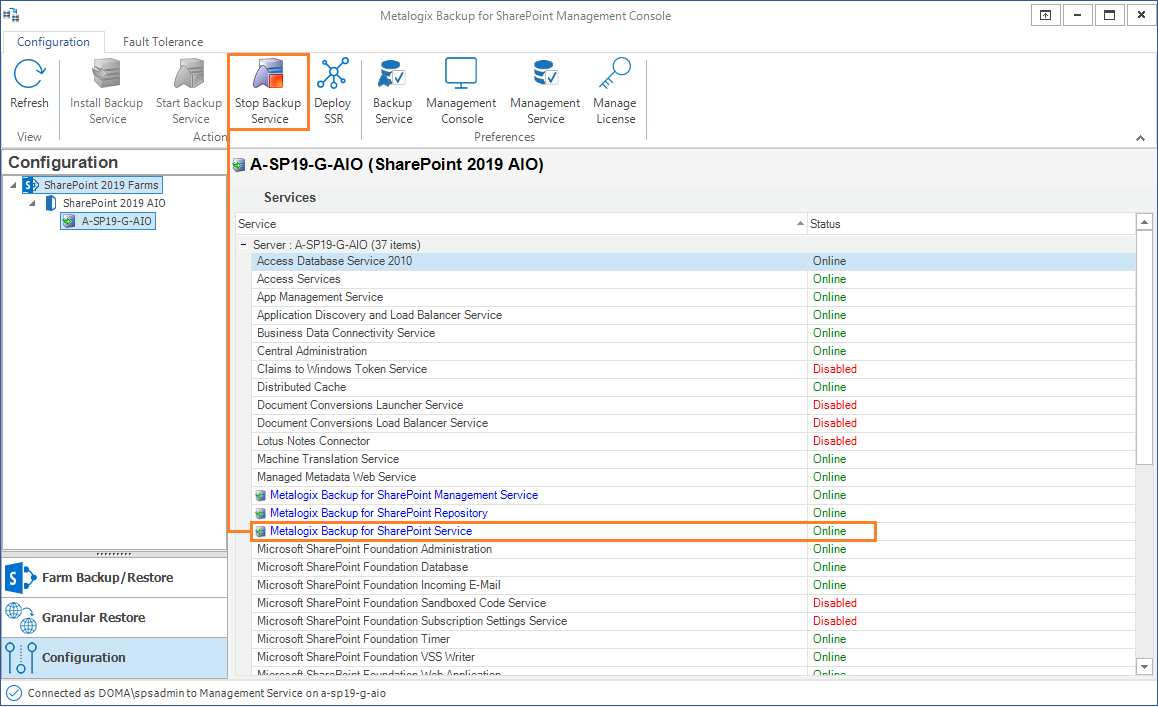Screen dimensions: 1158x707
Task: Click the server icon beside A-SP19-G-AIO heading
Action: [x=239, y=165]
